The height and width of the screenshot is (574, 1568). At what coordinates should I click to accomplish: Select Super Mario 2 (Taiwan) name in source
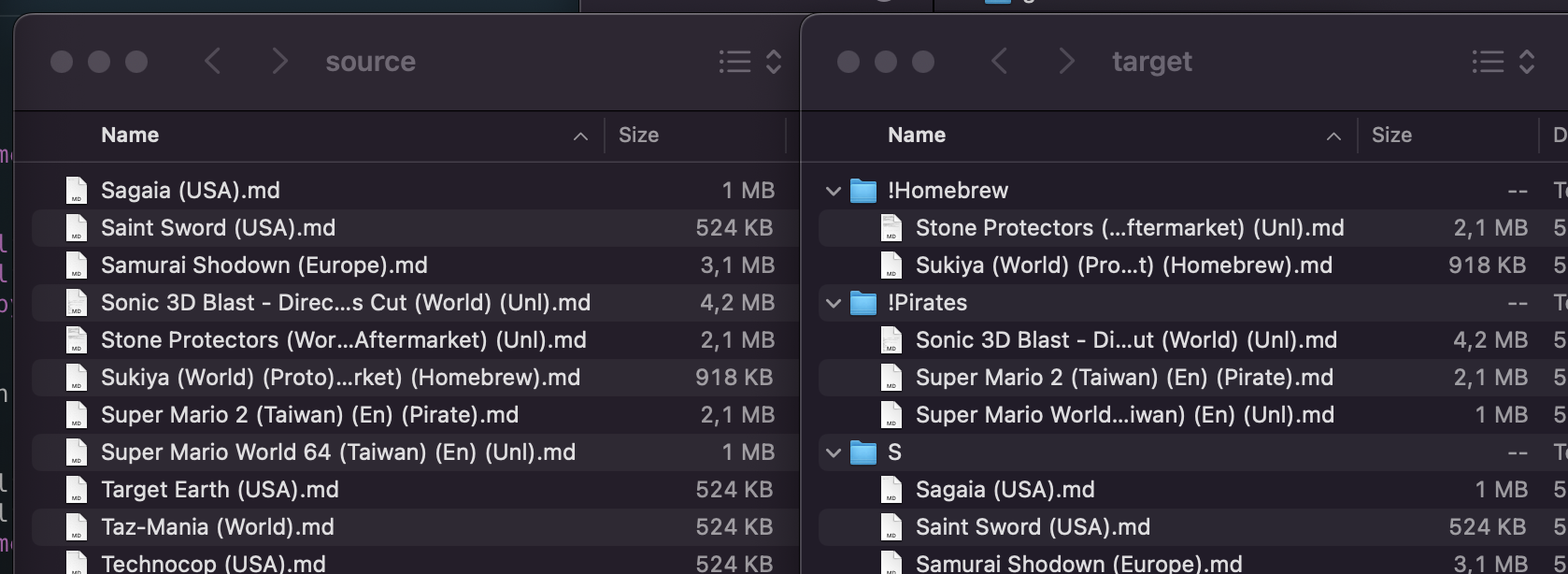309,415
